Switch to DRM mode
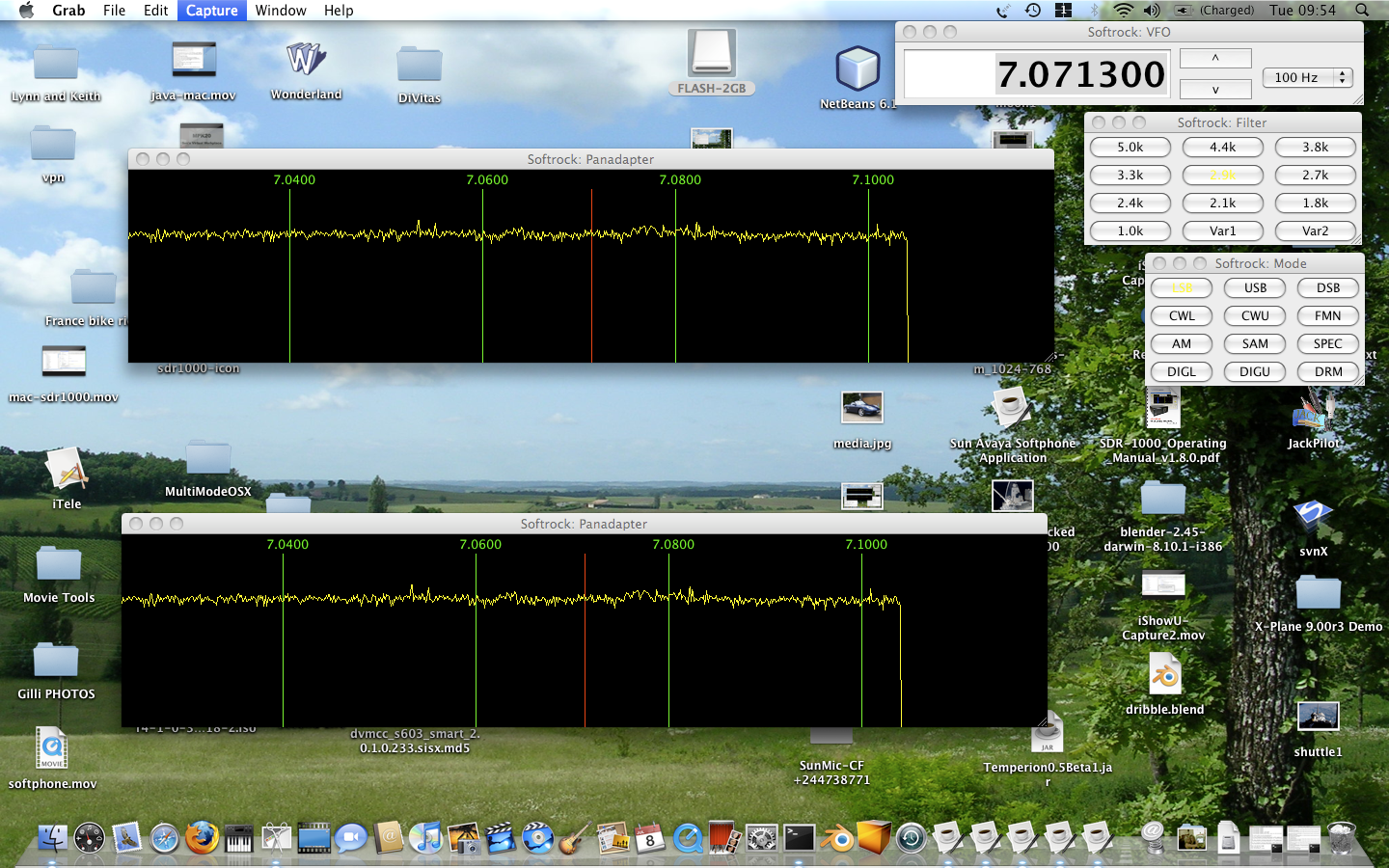This screenshot has width=1389, height=868. pyautogui.click(x=1328, y=371)
